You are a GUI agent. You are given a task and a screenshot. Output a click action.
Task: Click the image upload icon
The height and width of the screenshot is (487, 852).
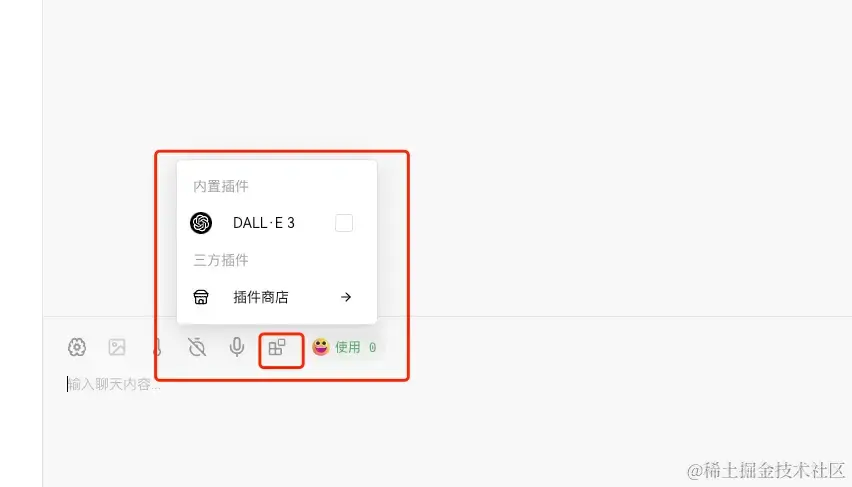coord(117,347)
